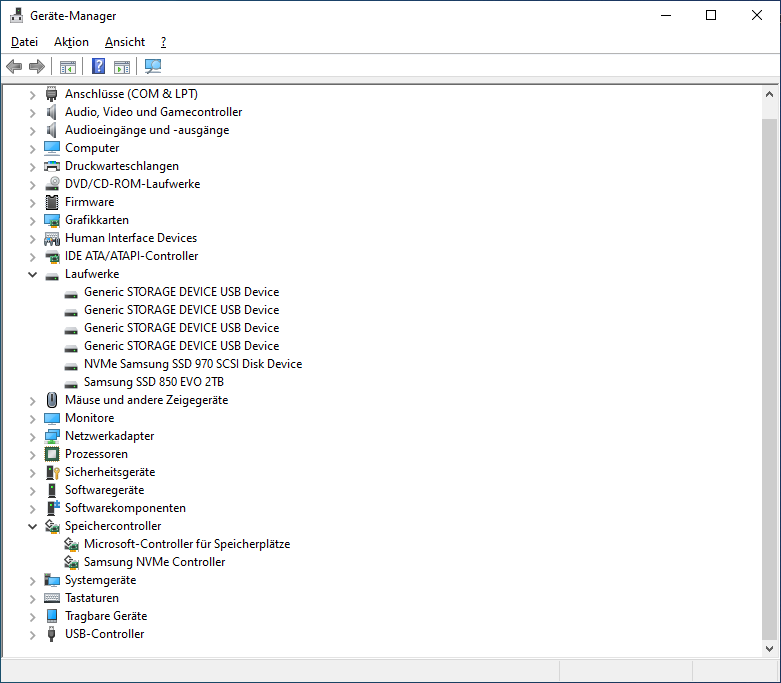The image size is (781, 683).
Task: Click the Audio, Video und Gamecontroller speaker icon
Action: point(52,112)
